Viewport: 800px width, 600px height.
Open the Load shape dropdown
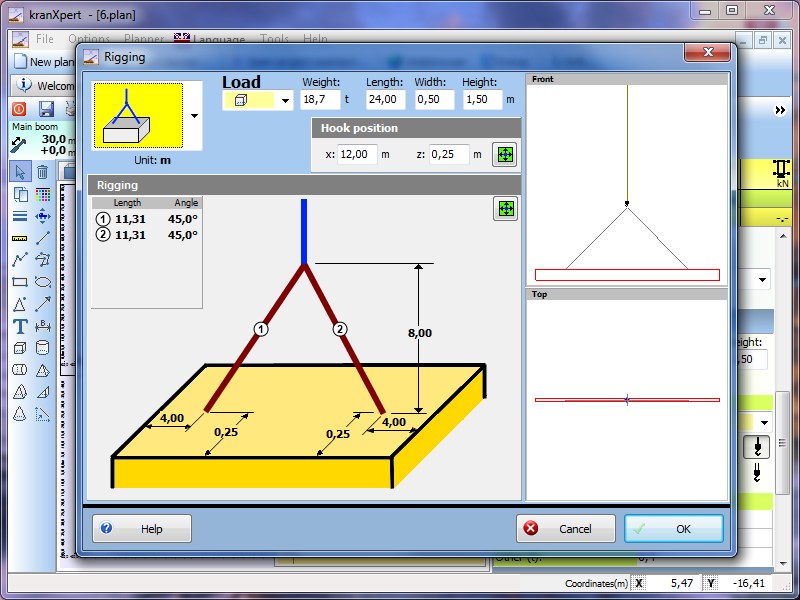[x=285, y=100]
